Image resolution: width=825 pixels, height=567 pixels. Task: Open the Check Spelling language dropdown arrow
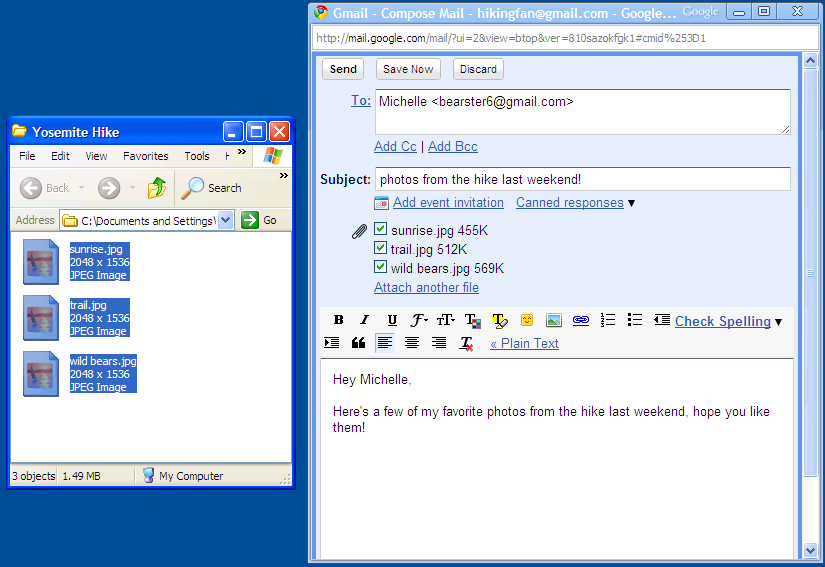point(779,322)
